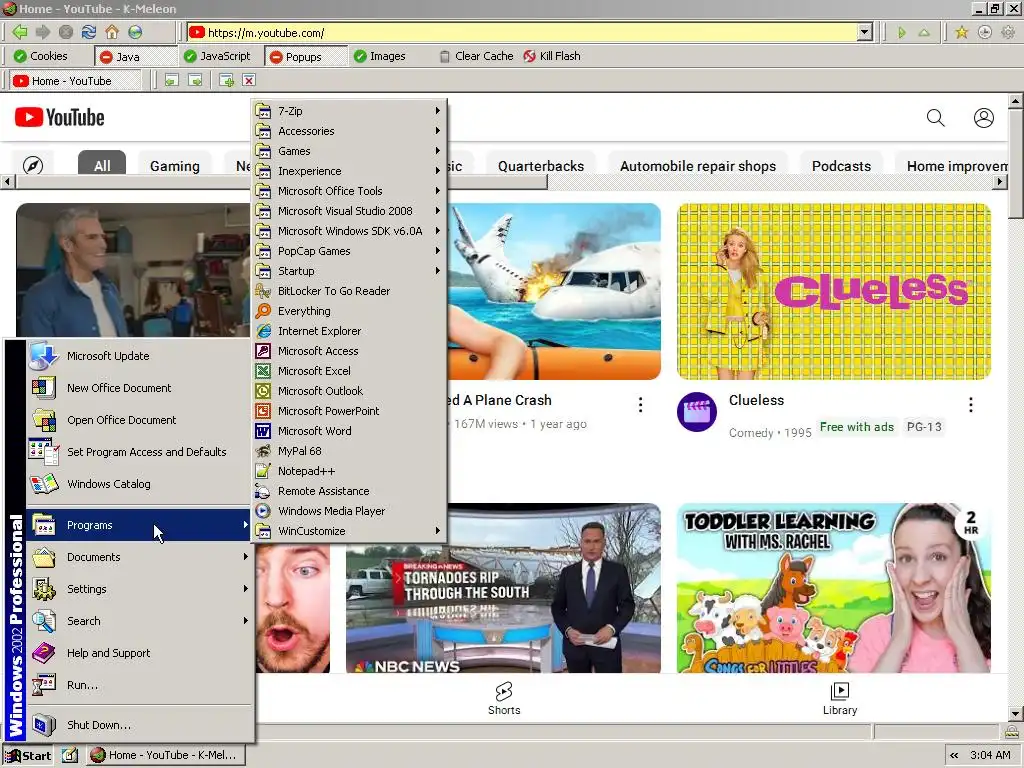Launch Notepad++ from Programs menu

pyautogui.click(x=349, y=471)
